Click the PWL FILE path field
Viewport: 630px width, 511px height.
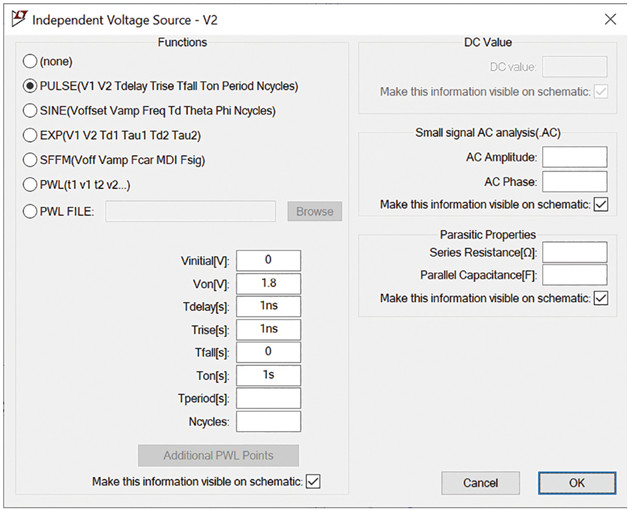[x=190, y=211]
